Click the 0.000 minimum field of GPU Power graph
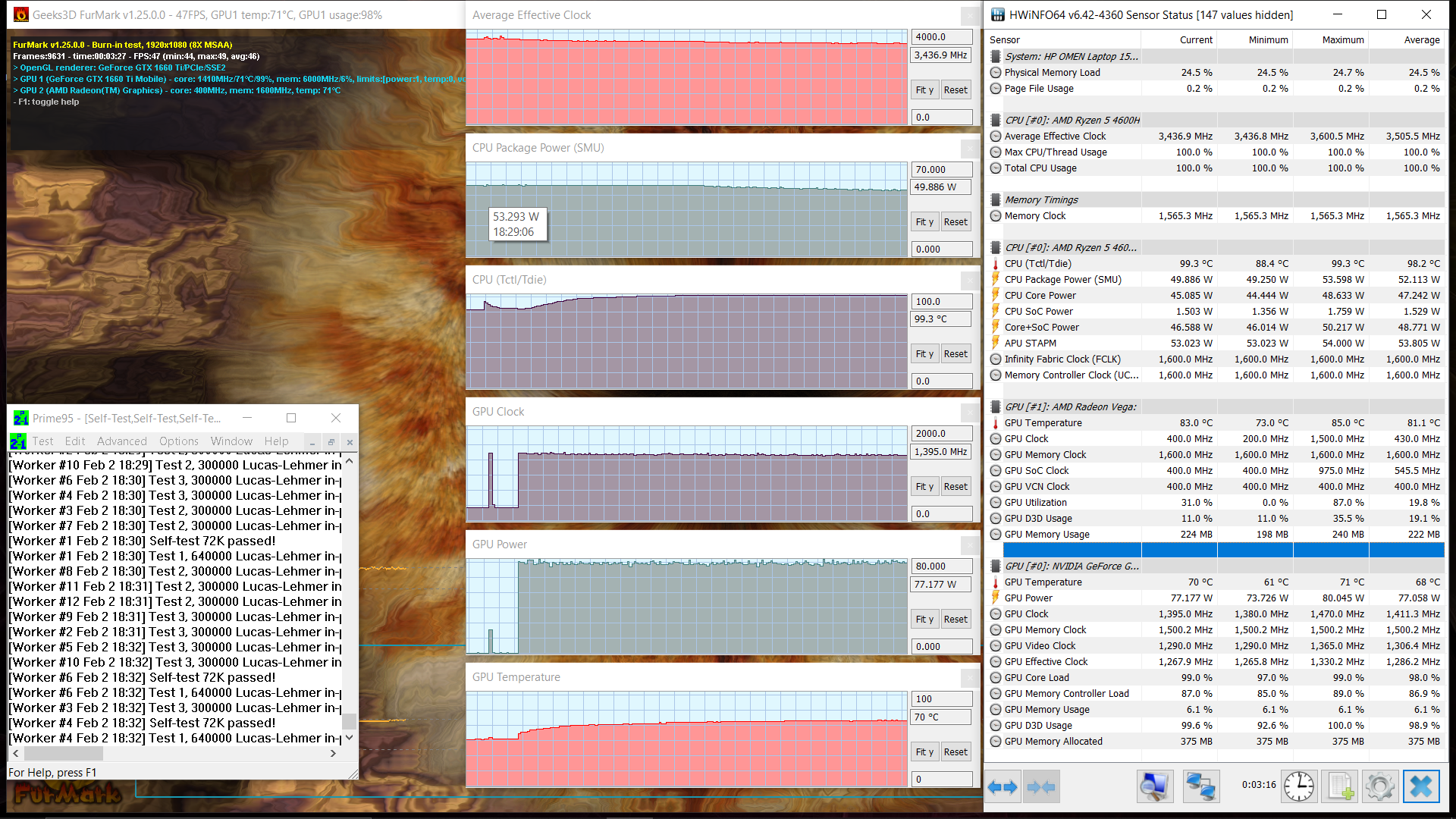 click(942, 646)
